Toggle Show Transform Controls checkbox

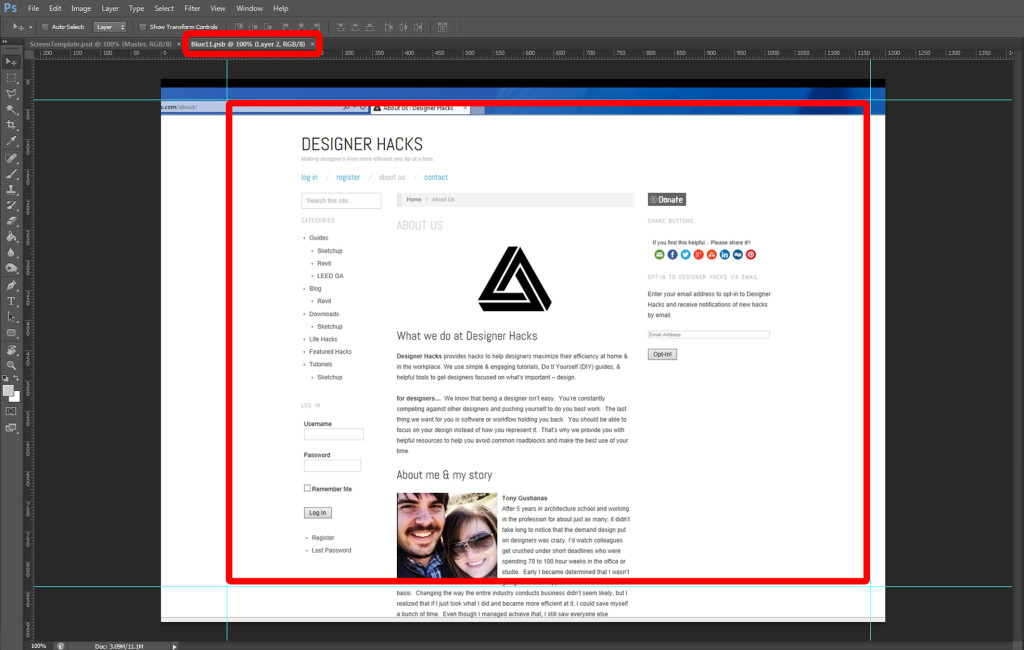142,27
